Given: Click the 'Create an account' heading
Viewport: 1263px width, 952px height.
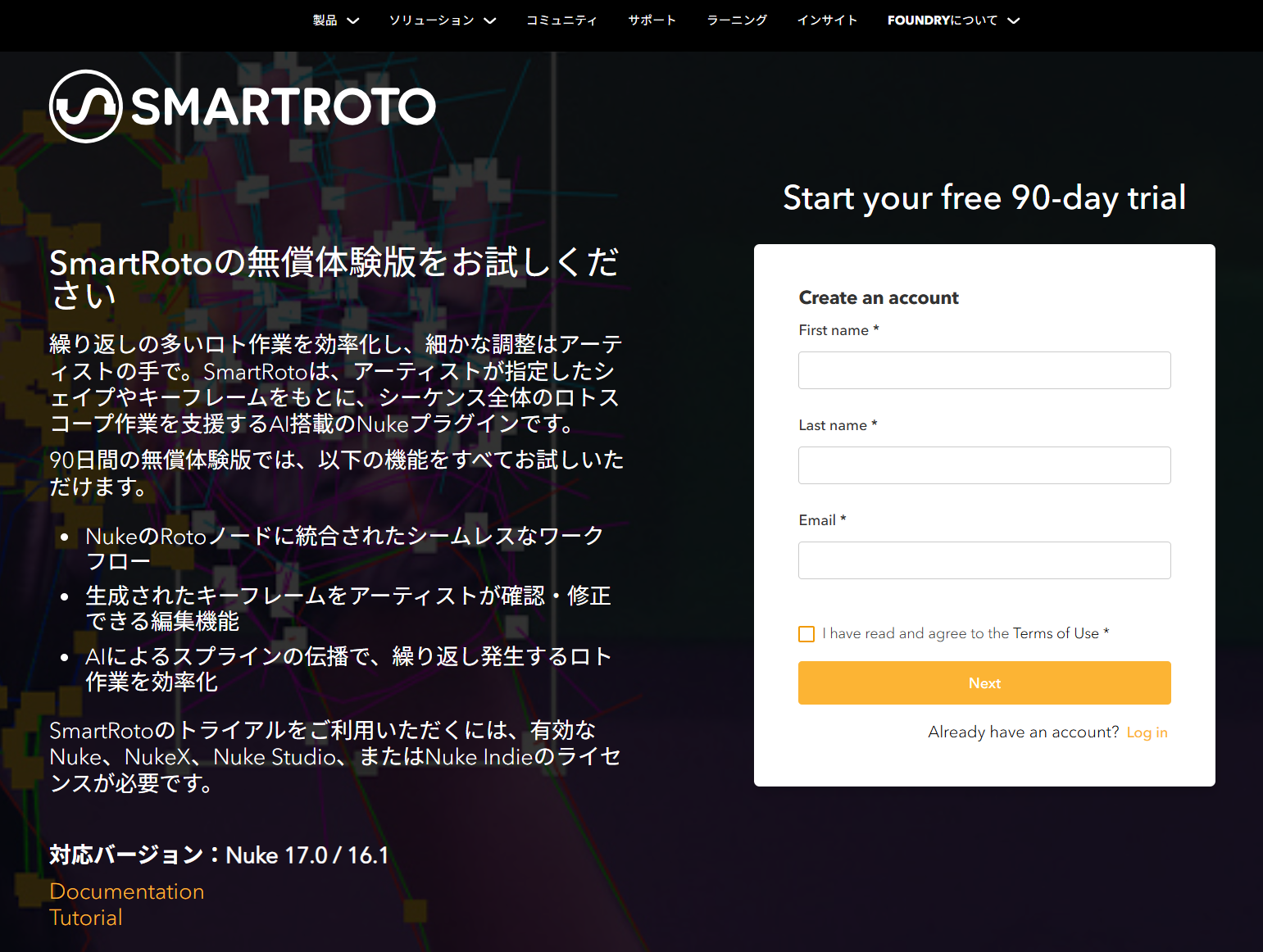Looking at the screenshot, I should (x=879, y=297).
